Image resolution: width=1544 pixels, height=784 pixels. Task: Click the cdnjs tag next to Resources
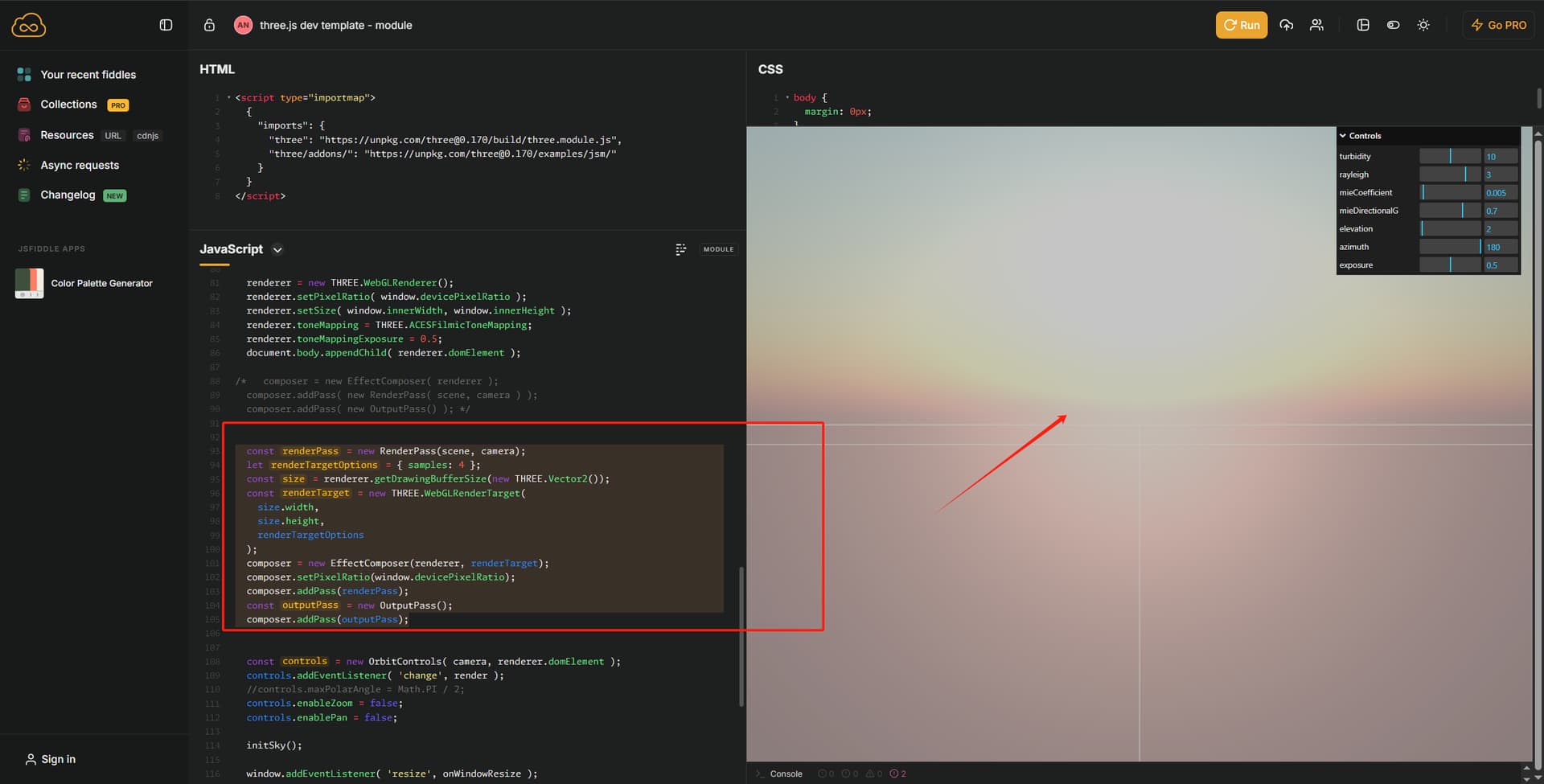coord(148,136)
